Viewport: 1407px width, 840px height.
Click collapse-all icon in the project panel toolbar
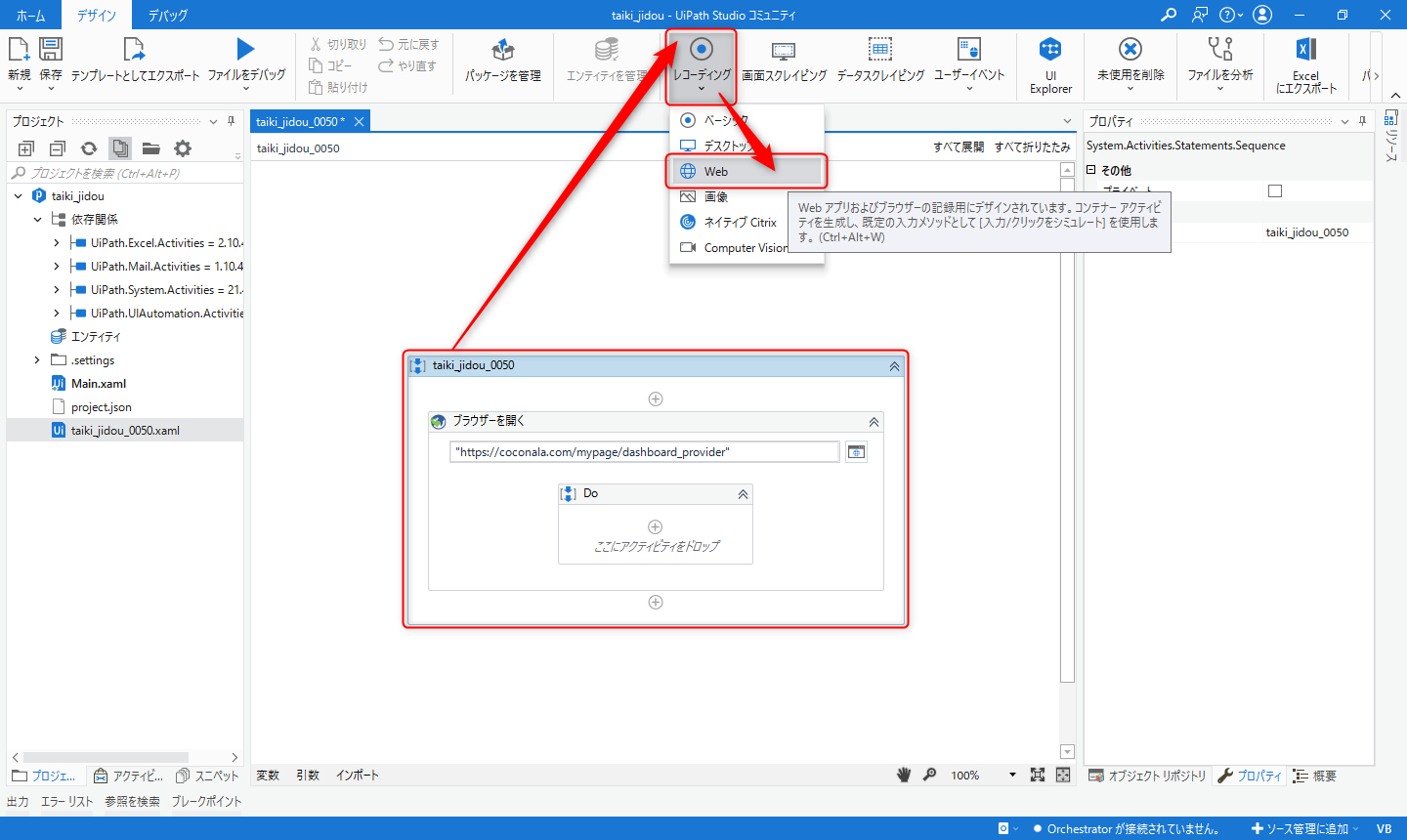pos(58,148)
